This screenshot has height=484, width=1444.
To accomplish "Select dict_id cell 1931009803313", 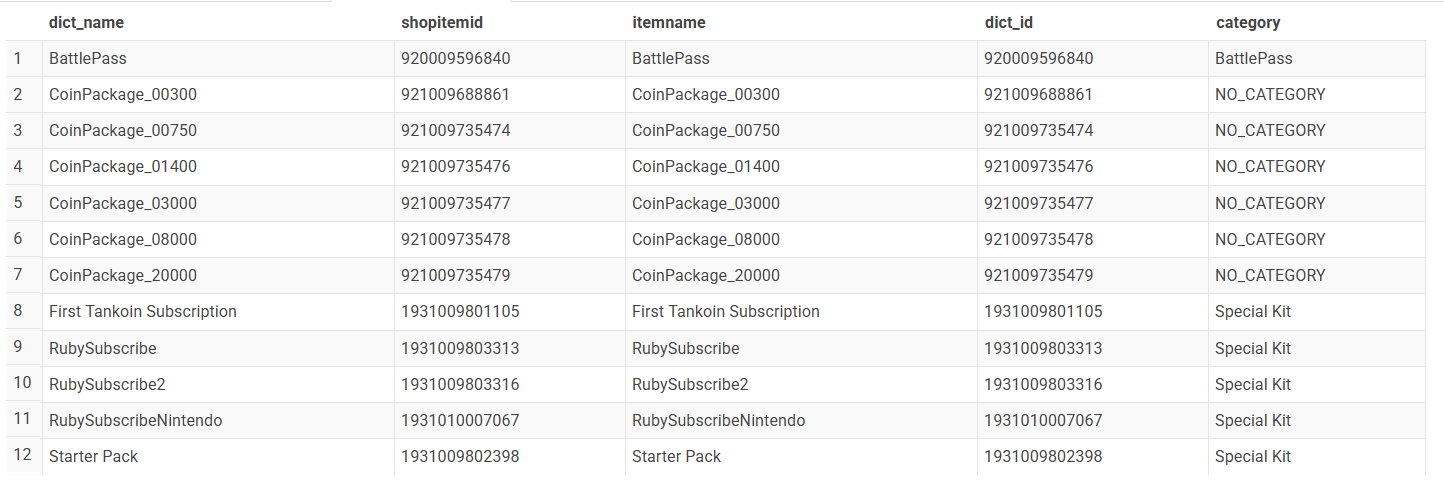I will coord(1043,348).
